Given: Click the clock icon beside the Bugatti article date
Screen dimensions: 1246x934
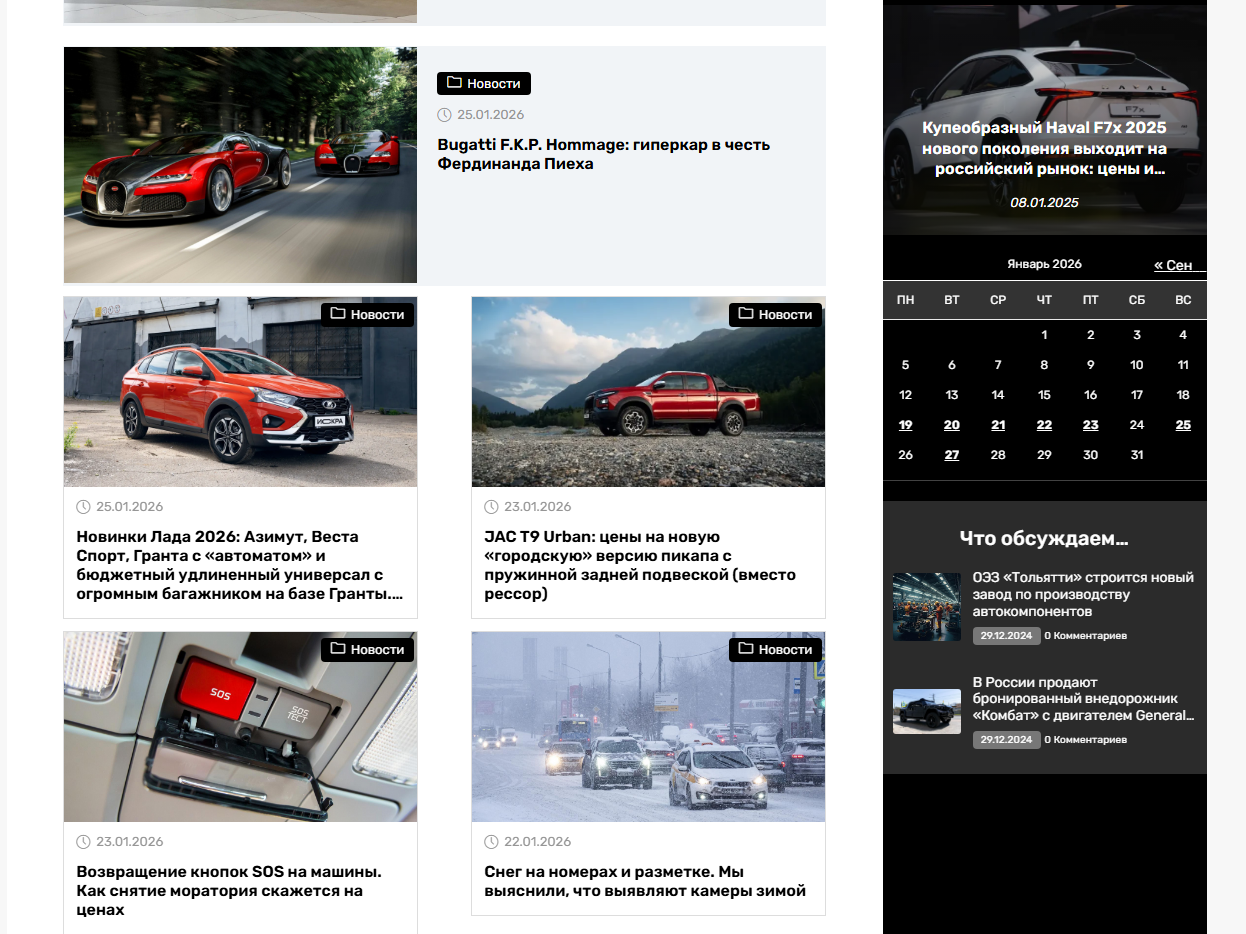Looking at the screenshot, I should pos(444,115).
